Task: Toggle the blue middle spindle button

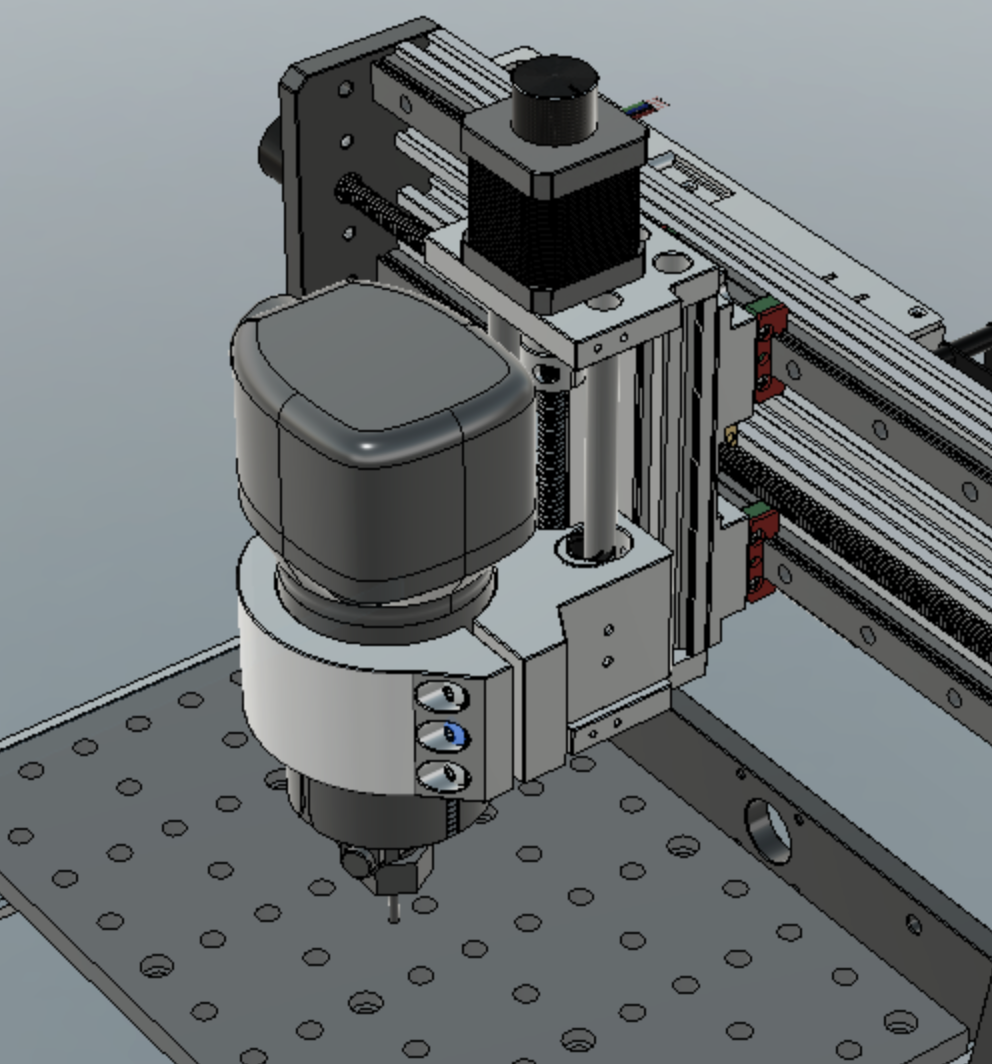Action: (444, 733)
